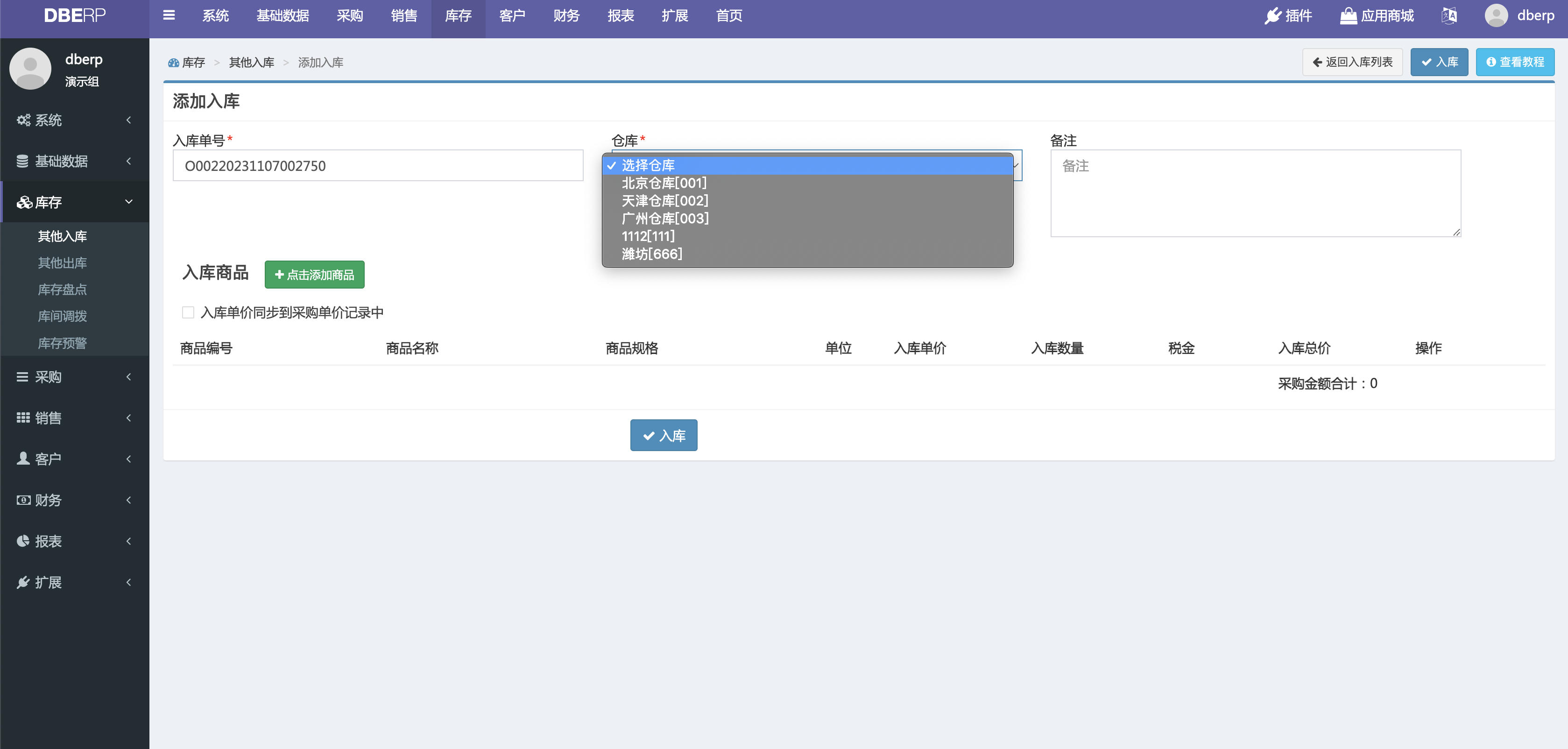Grab the 备注 textarea resize handle
Viewport: 1568px width, 749px height.
tap(1456, 232)
